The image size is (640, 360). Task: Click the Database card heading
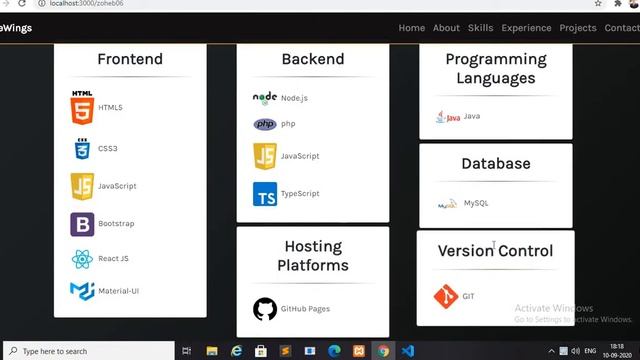[496, 164]
